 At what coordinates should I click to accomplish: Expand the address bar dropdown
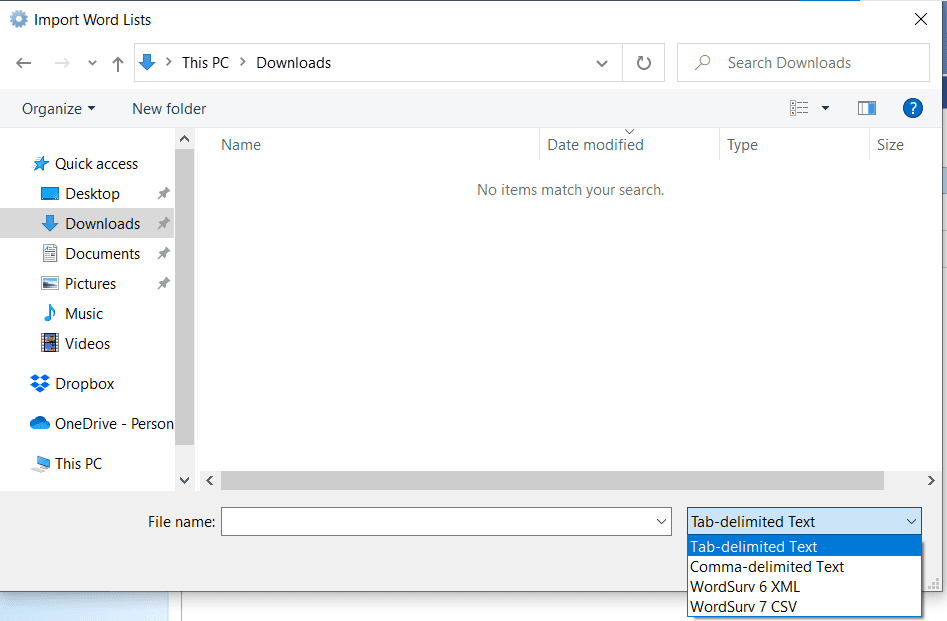point(602,62)
